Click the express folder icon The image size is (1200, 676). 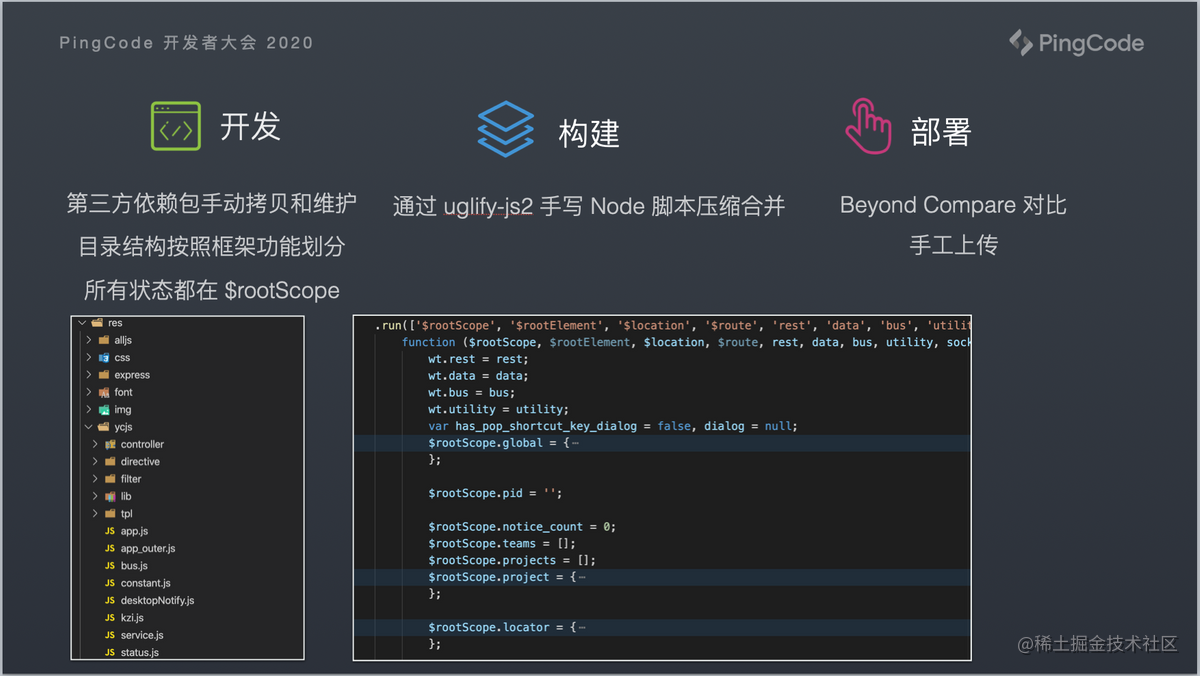tap(104, 375)
